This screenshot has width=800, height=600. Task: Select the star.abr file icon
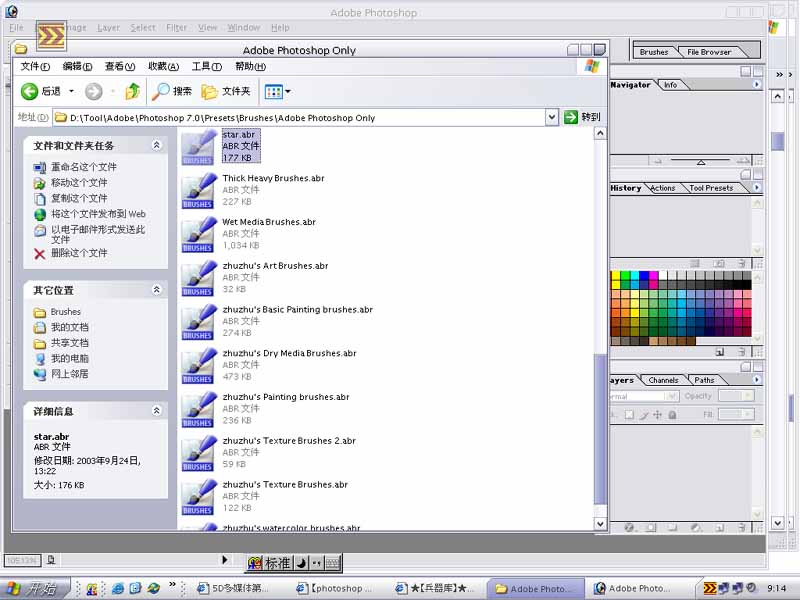pyautogui.click(x=198, y=147)
